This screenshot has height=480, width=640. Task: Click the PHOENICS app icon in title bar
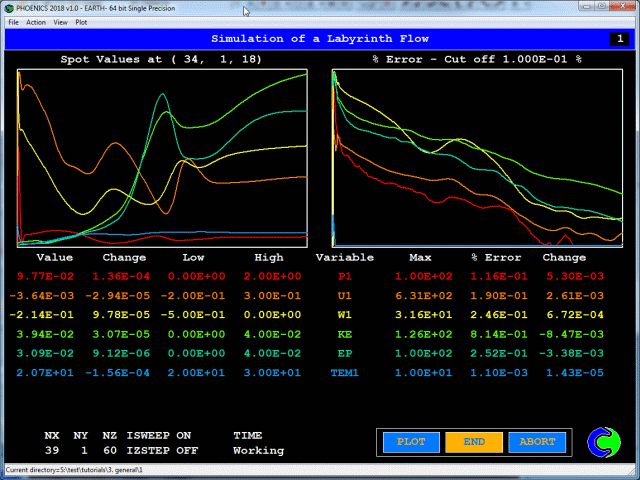tap(9, 8)
